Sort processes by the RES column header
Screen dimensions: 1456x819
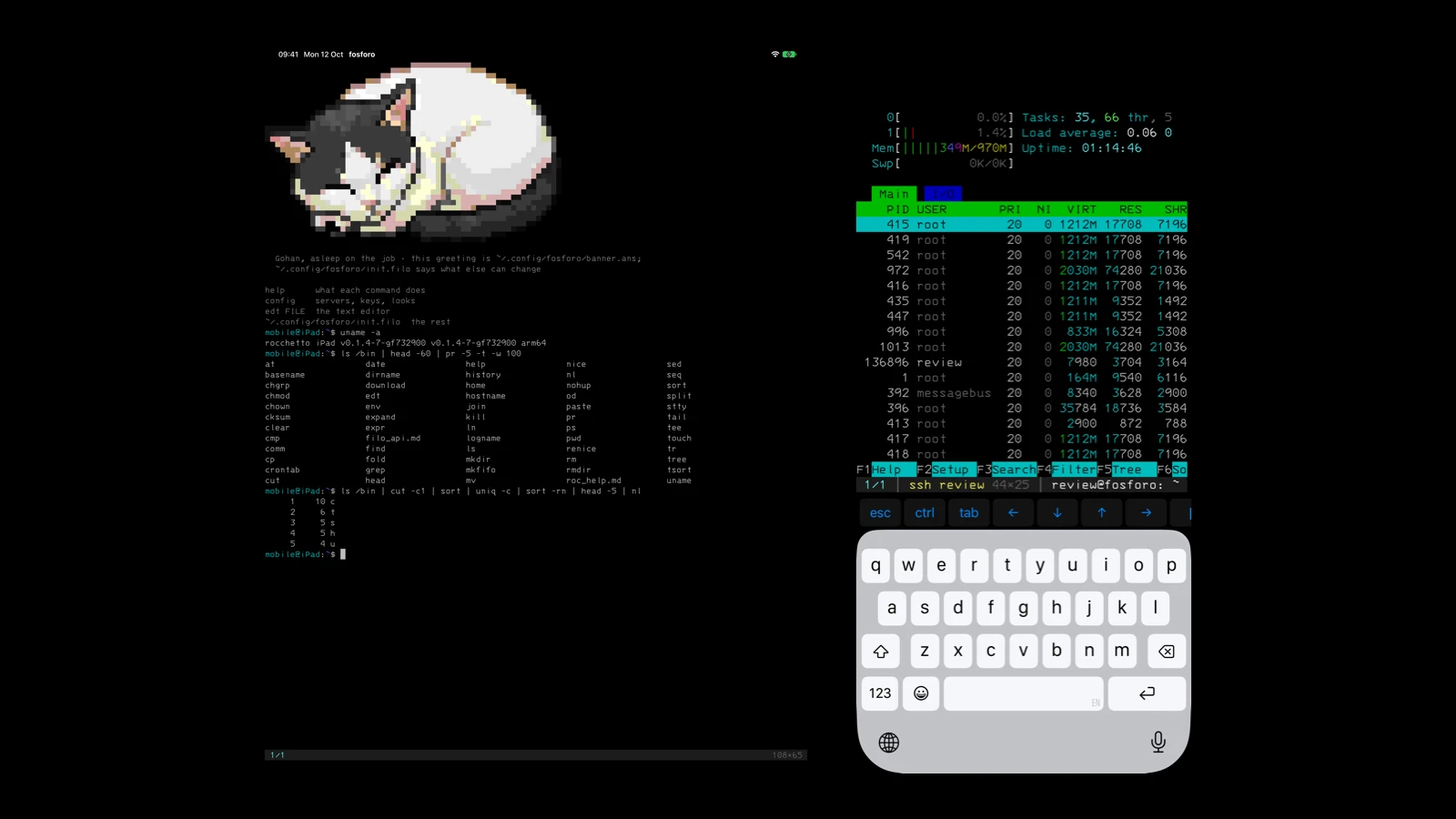(x=1130, y=209)
